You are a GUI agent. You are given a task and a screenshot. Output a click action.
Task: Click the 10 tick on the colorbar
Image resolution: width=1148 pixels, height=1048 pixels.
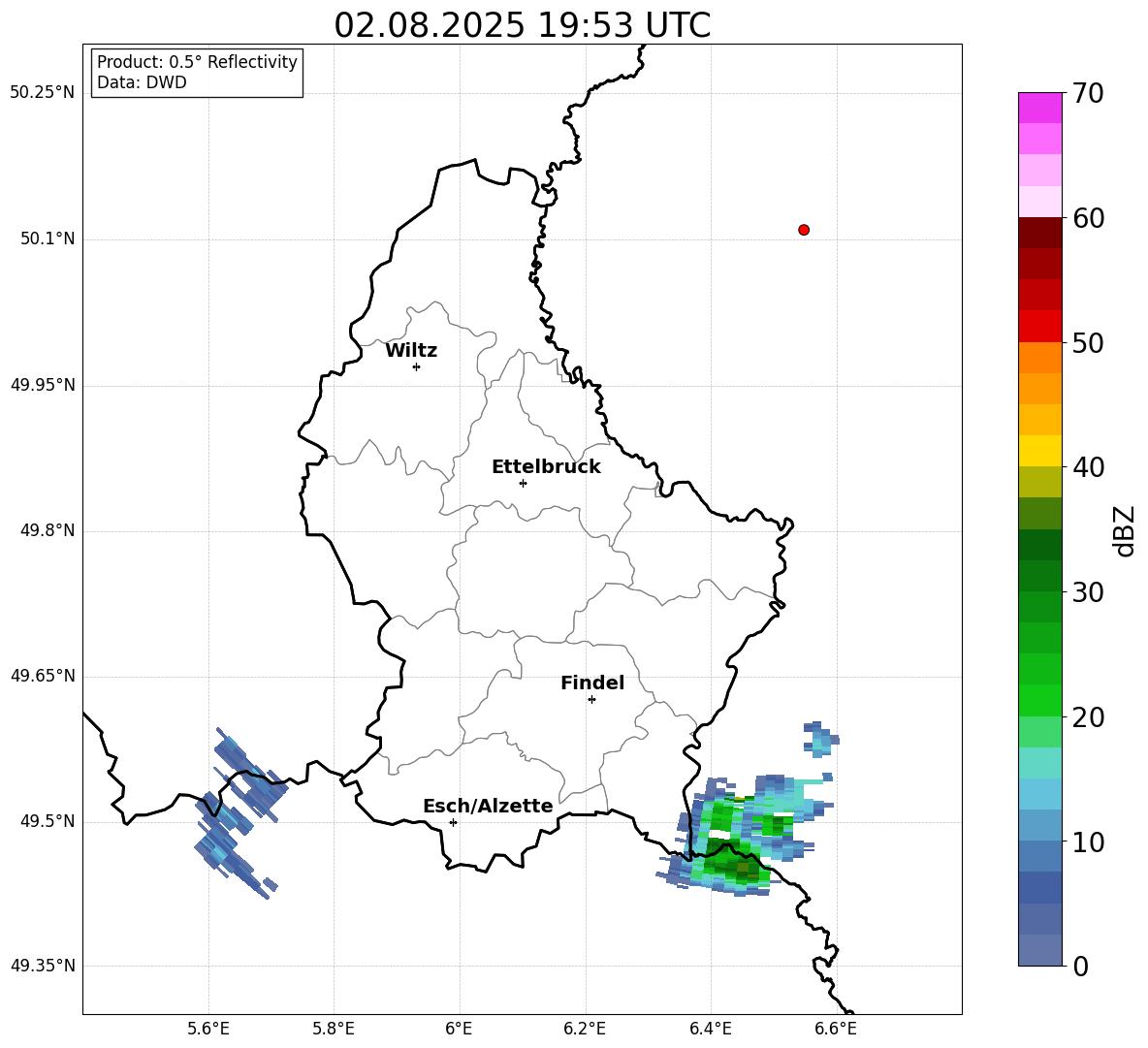click(x=1088, y=842)
